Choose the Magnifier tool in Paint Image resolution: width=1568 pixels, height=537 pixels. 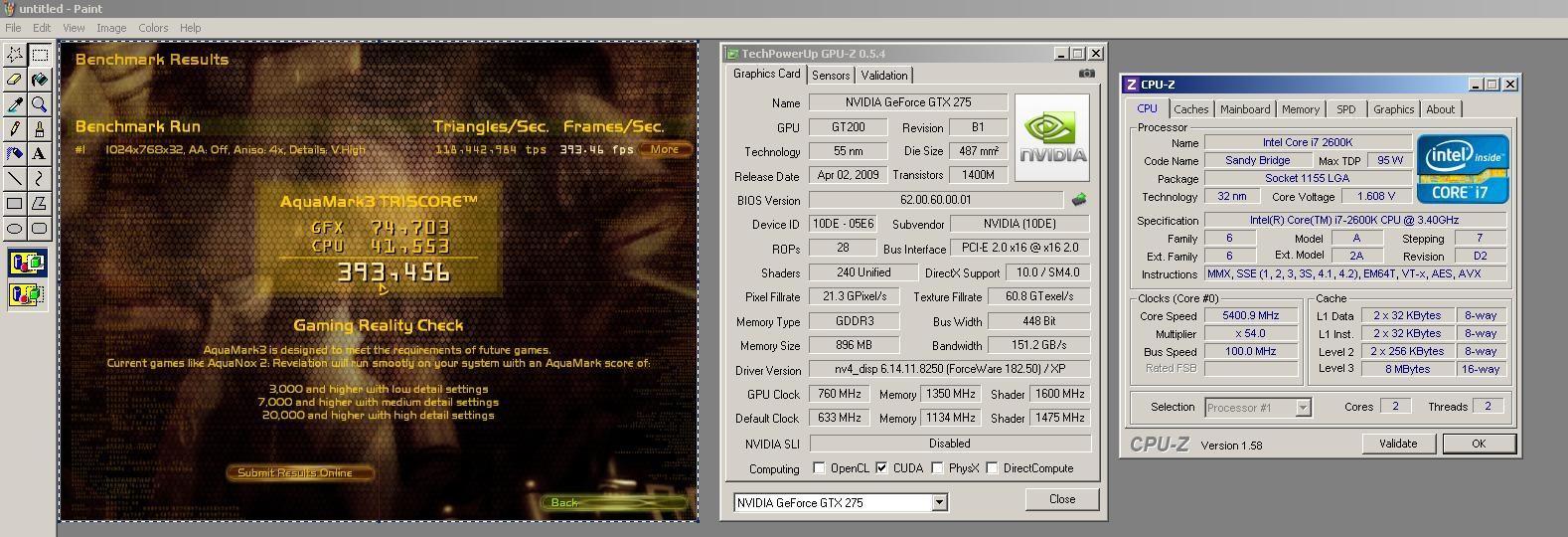tap(40, 104)
